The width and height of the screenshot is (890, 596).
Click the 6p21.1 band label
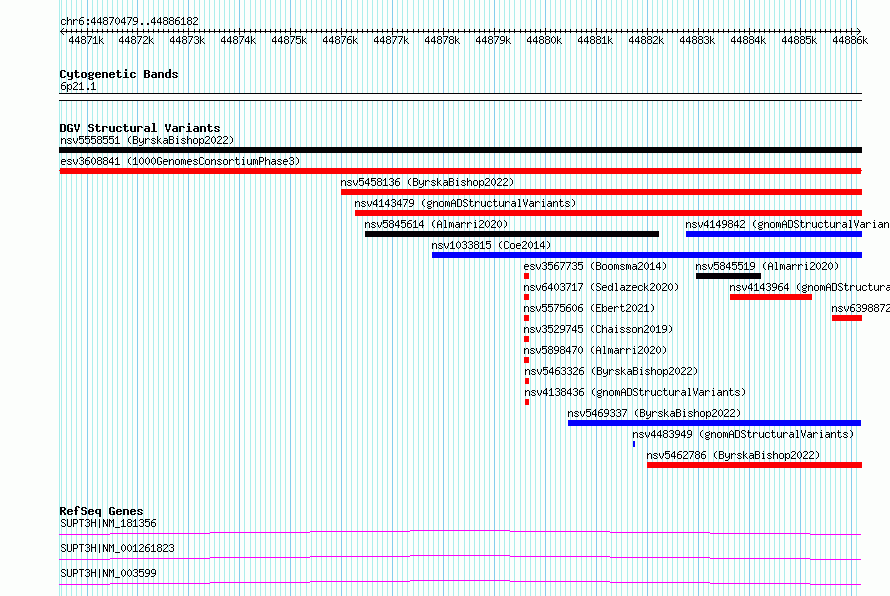(x=78, y=87)
